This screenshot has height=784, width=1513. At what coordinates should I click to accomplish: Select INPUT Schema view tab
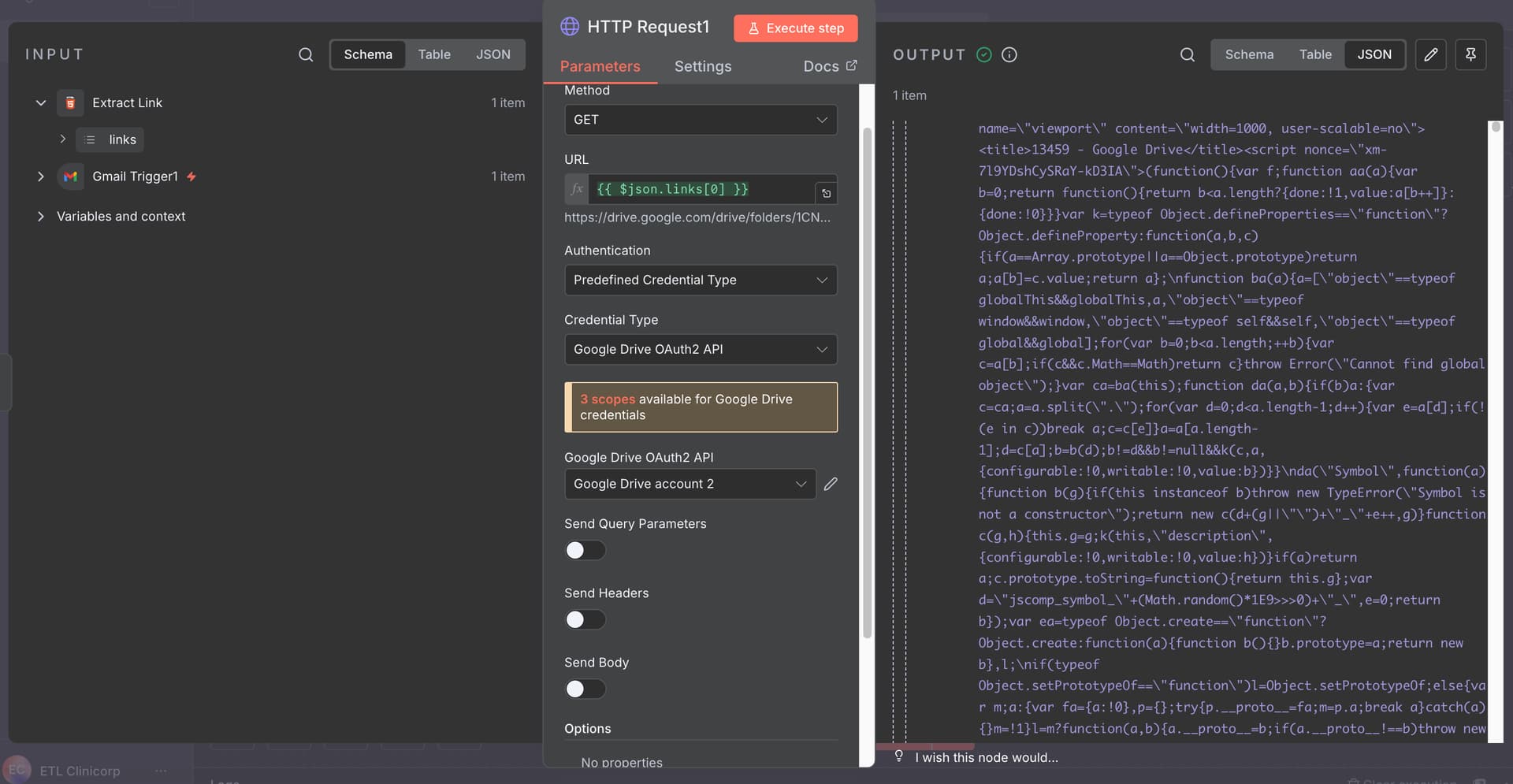368,54
